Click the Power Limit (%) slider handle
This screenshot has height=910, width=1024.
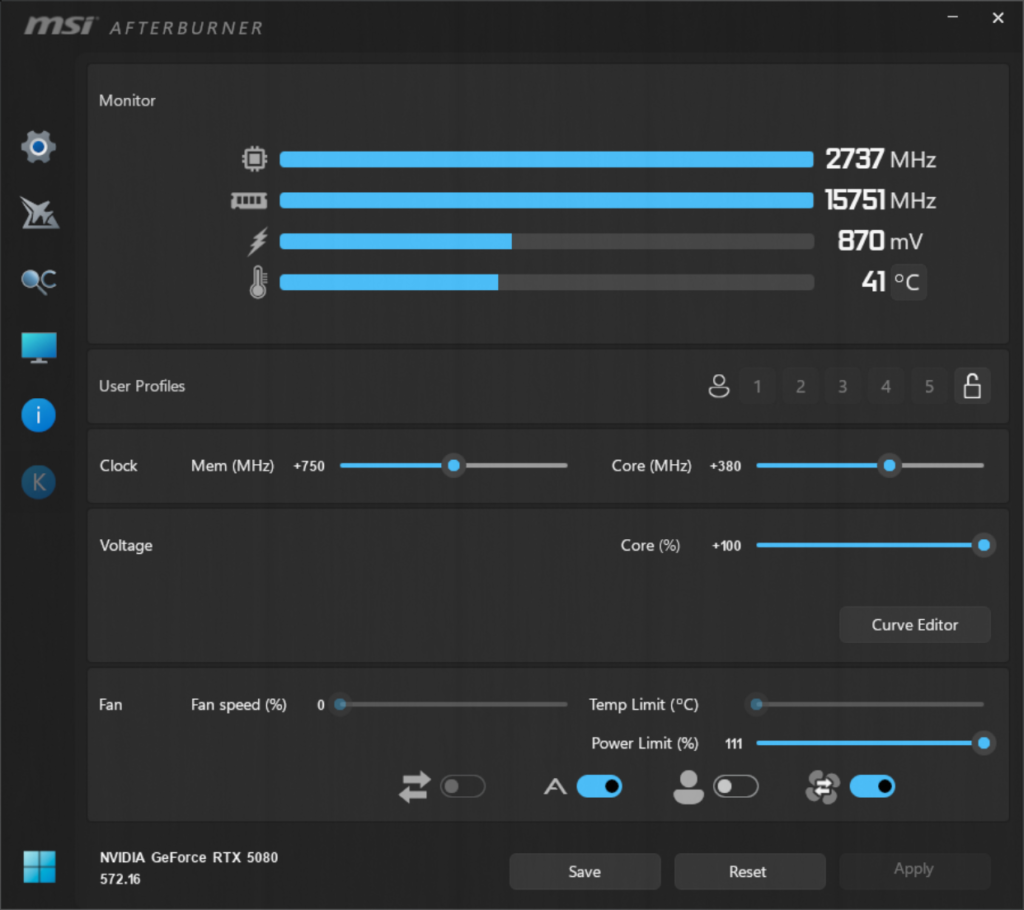984,743
